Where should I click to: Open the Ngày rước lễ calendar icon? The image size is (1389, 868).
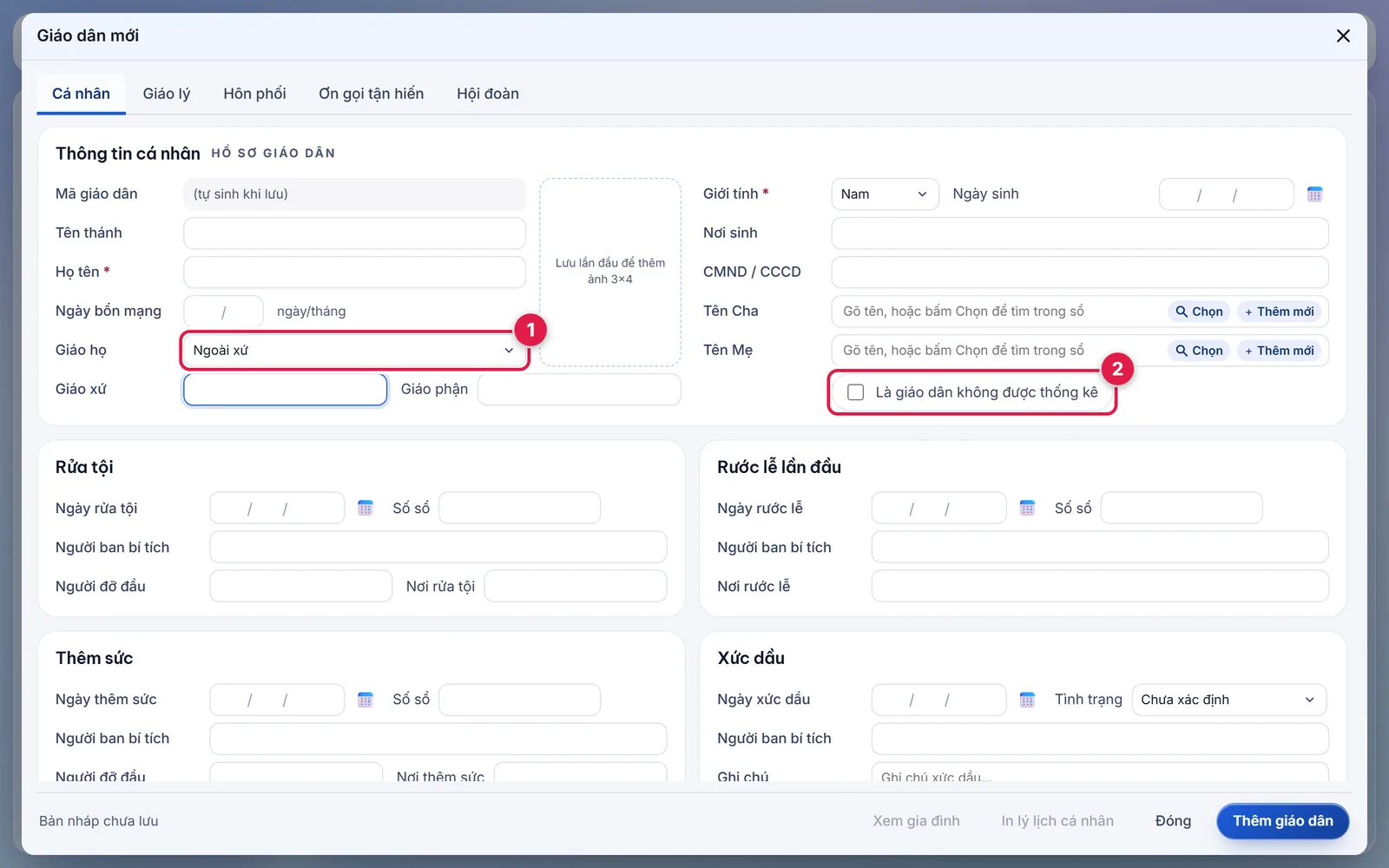pyautogui.click(x=1027, y=509)
